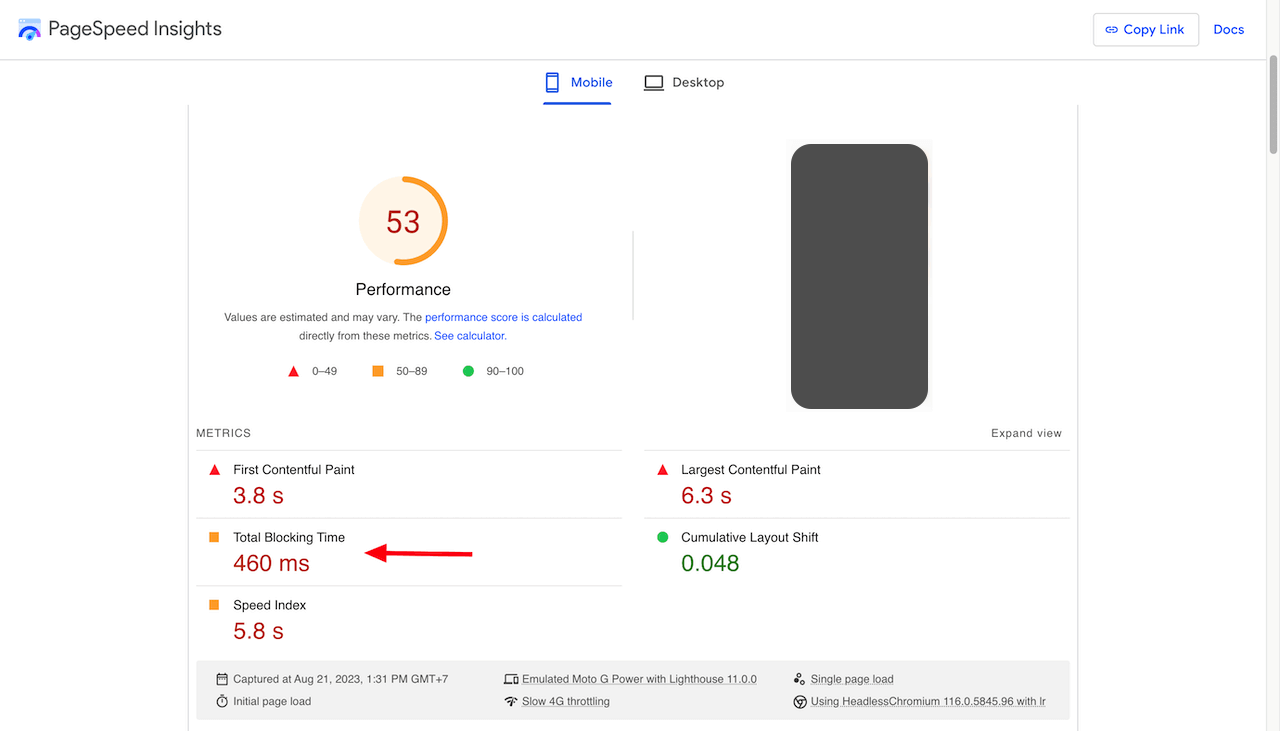Open the 'See calculator.' link
Screen dimensions: 1280x731
pos(470,336)
